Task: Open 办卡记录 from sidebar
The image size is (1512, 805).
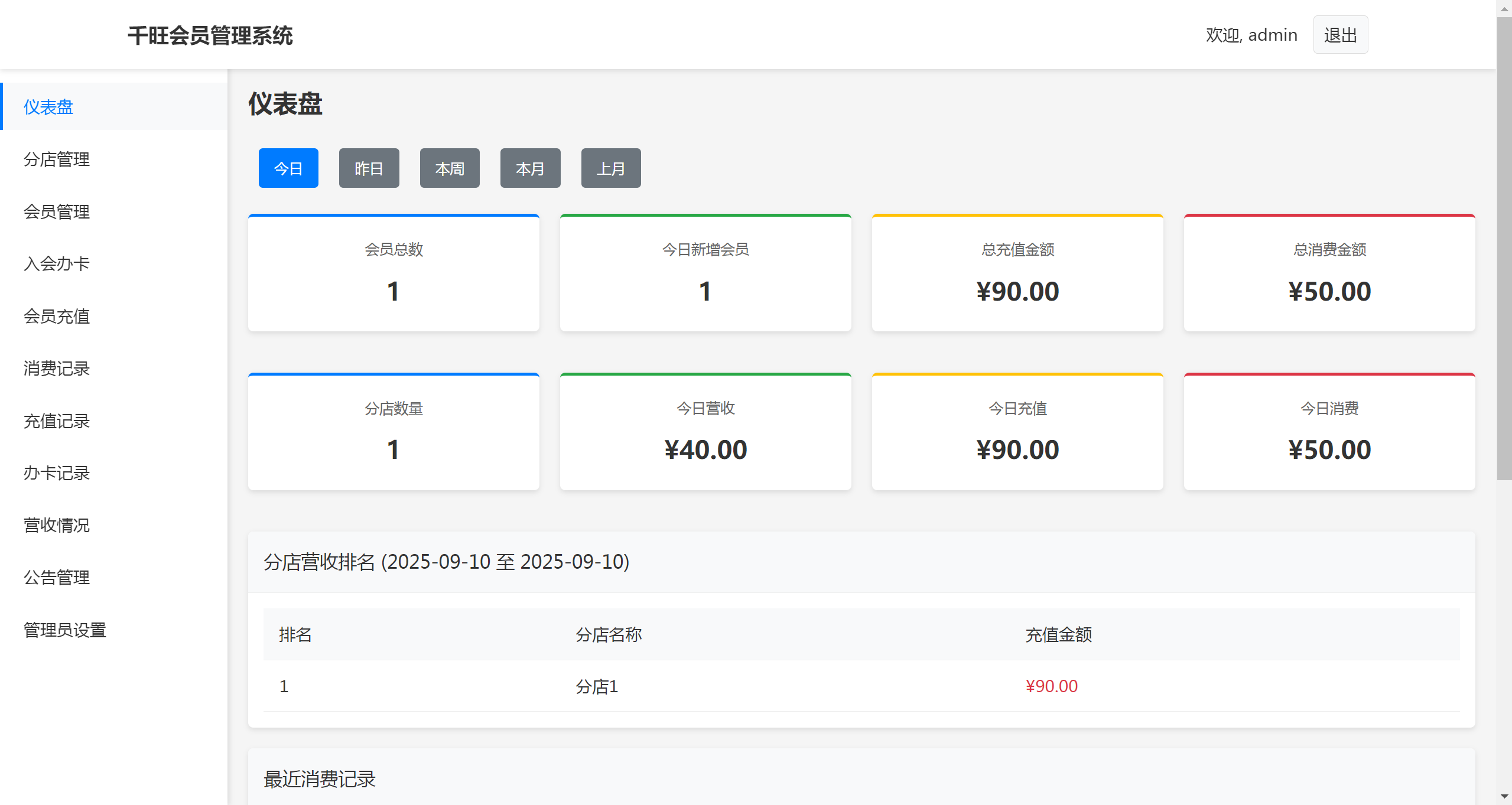Action: pos(57,473)
